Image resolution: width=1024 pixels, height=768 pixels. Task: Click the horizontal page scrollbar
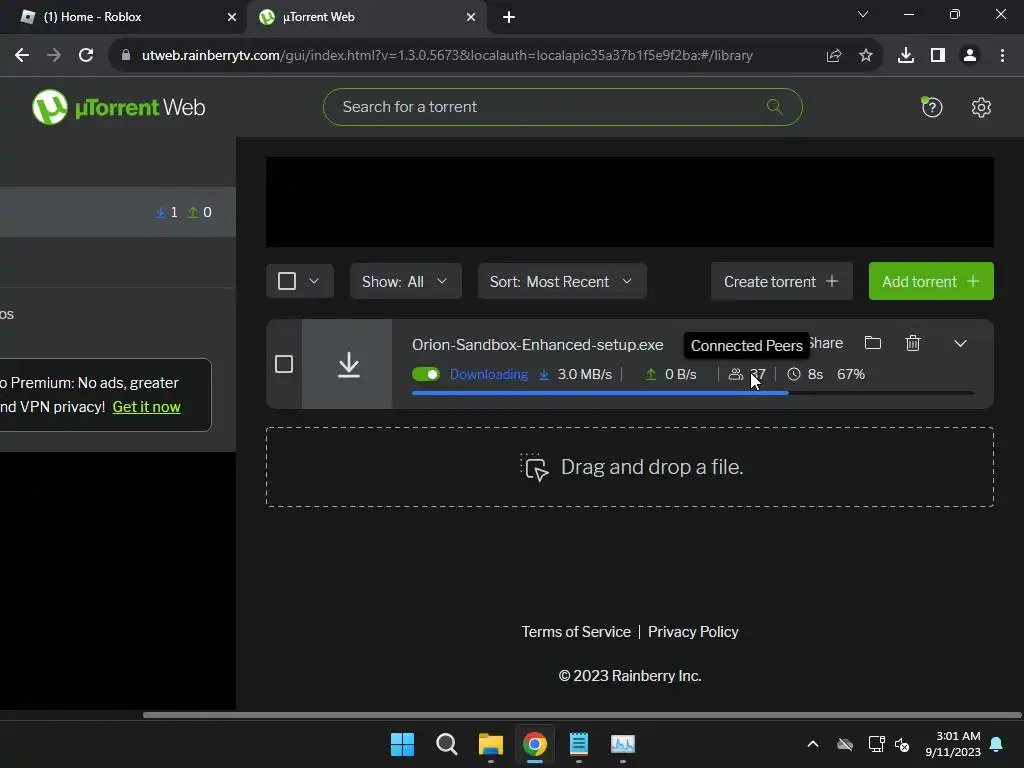(x=582, y=715)
